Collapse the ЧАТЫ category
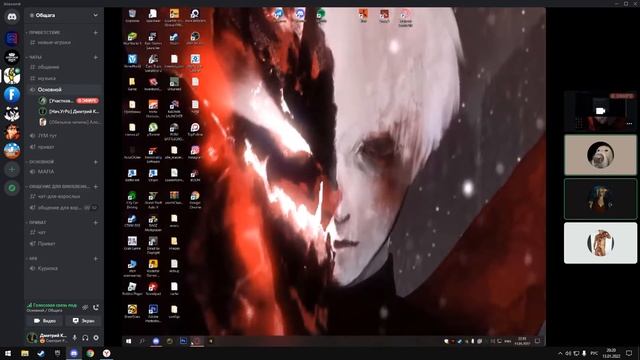This screenshot has width=640, height=360. click(36, 57)
